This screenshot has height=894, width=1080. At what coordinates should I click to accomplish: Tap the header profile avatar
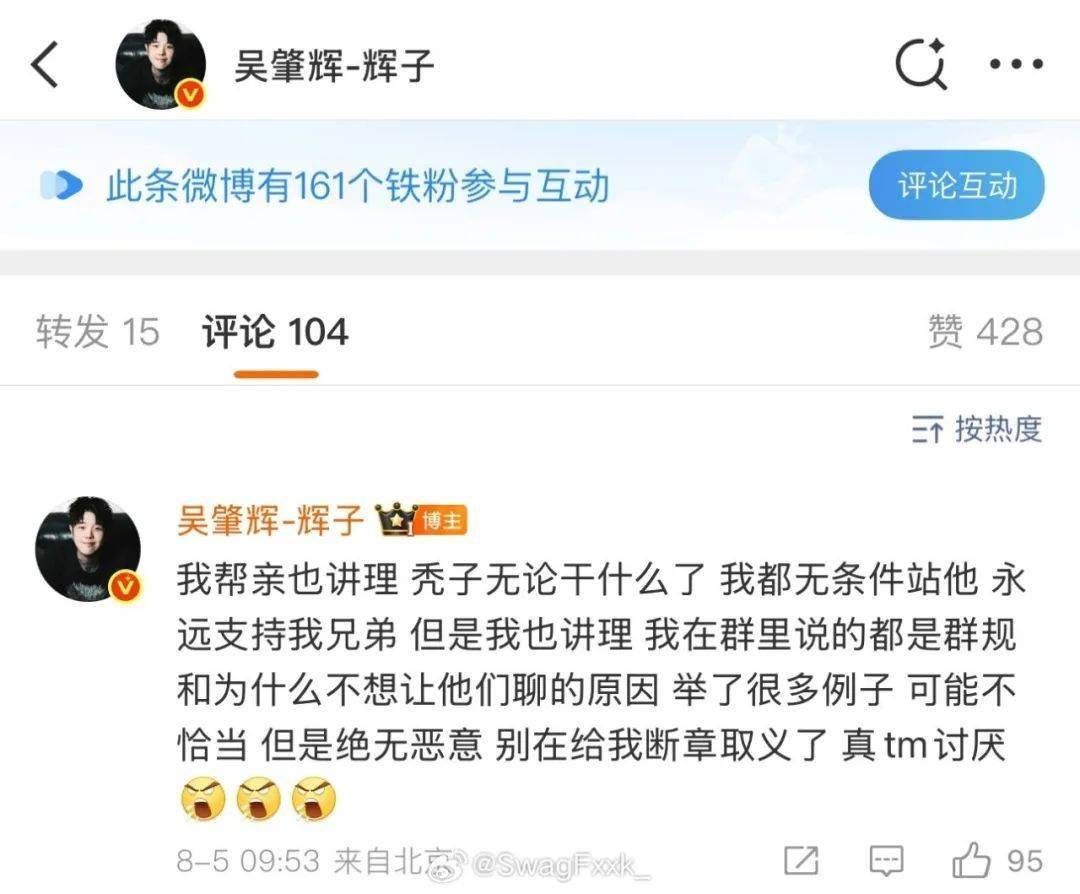tap(160, 64)
